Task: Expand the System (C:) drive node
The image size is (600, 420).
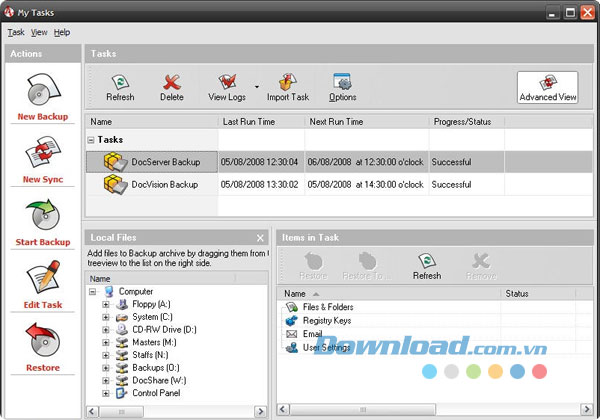Action: point(106,317)
